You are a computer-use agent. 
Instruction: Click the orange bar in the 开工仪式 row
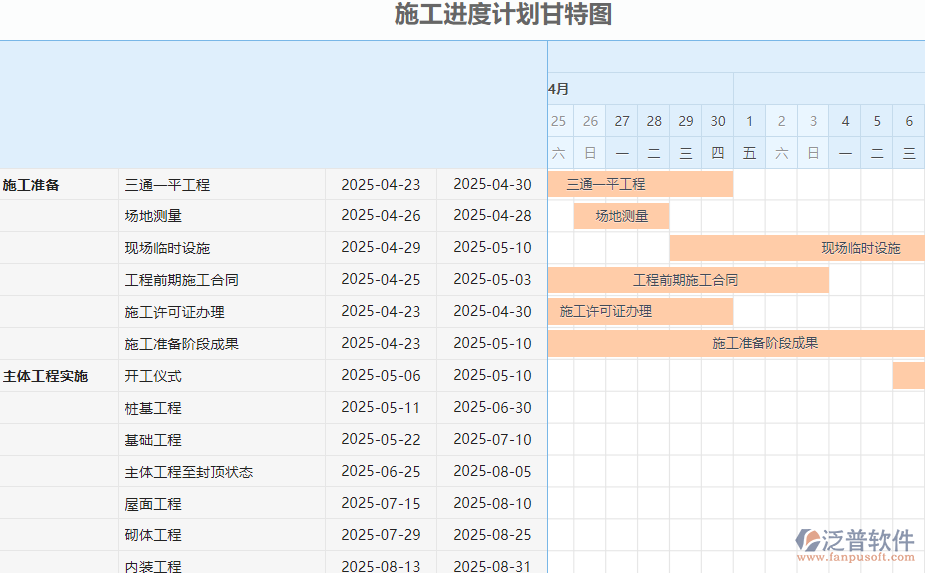click(908, 376)
